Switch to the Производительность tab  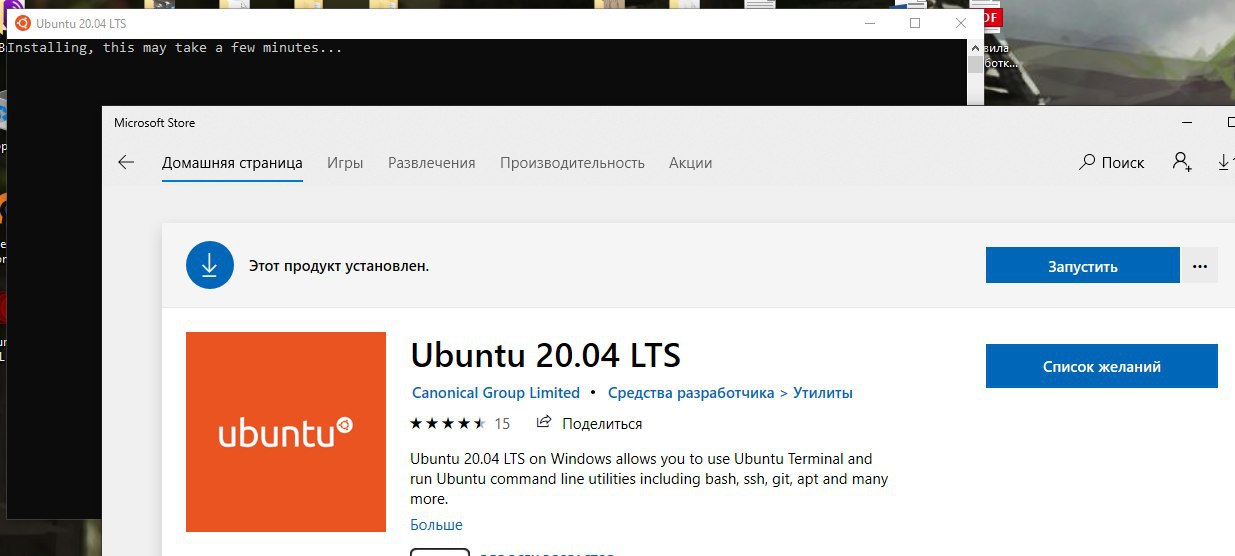572,163
